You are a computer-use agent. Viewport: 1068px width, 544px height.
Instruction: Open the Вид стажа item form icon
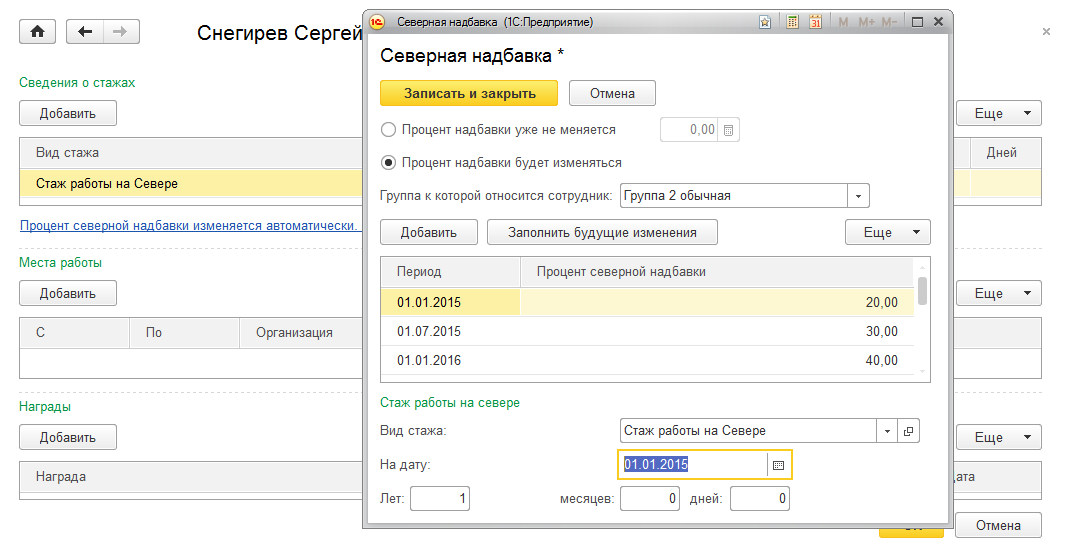(x=908, y=431)
